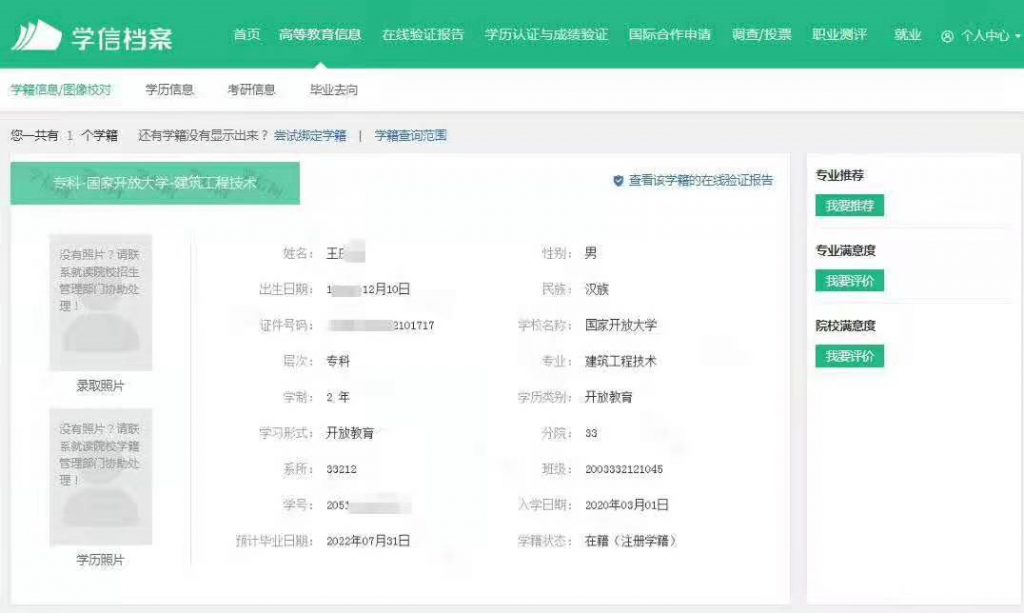The height and width of the screenshot is (613, 1024).
Task: Click the 专业推荐 heading
Action: (x=840, y=175)
